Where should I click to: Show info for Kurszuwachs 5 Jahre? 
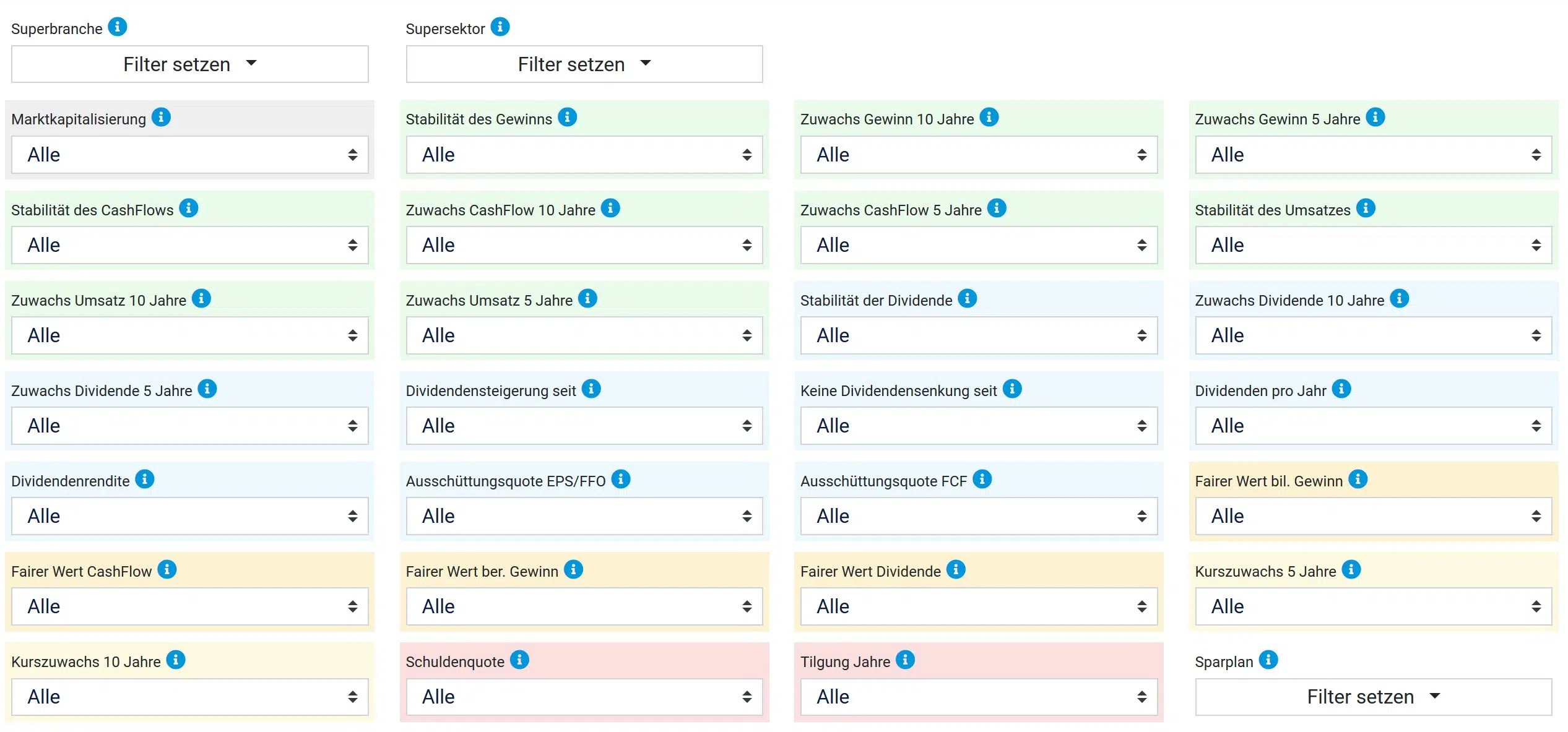(x=1351, y=570)
